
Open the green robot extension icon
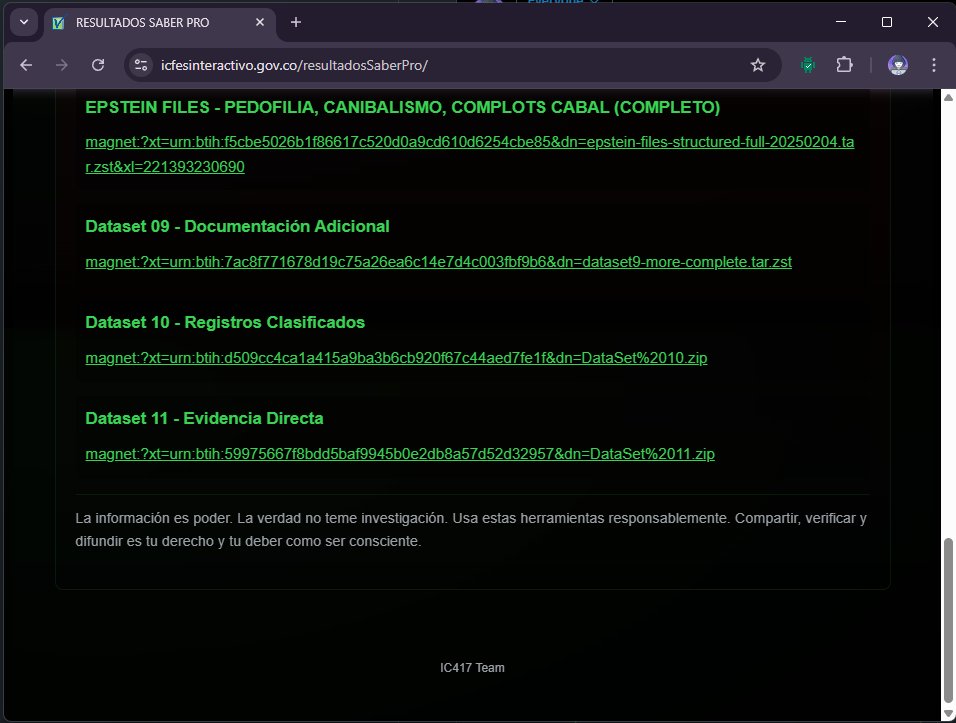808,65
